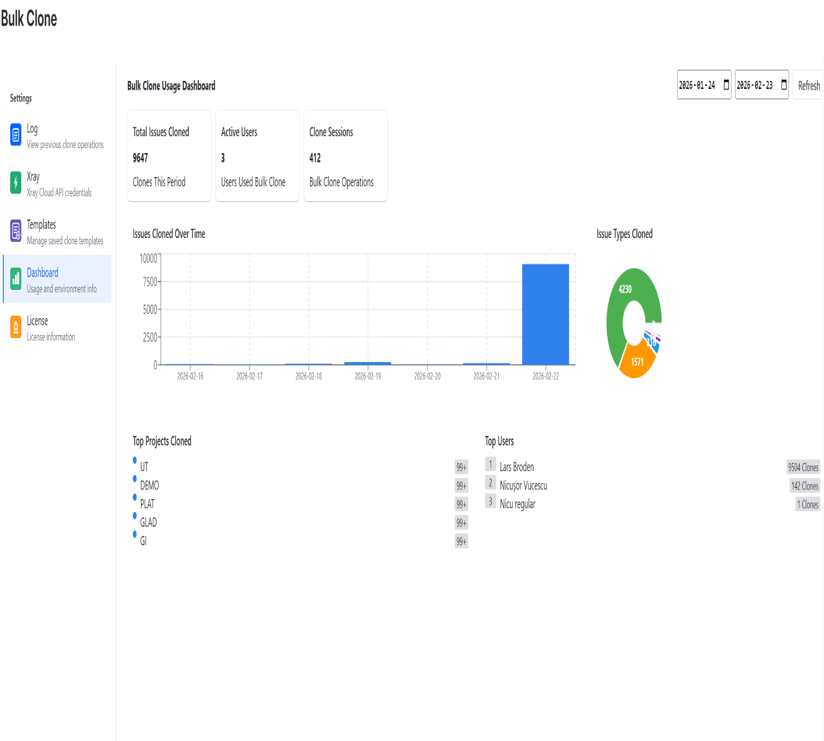Click the orange donut segment labeled 1571
The width and height of the screenshot is (824, 741).
(636, 362)
